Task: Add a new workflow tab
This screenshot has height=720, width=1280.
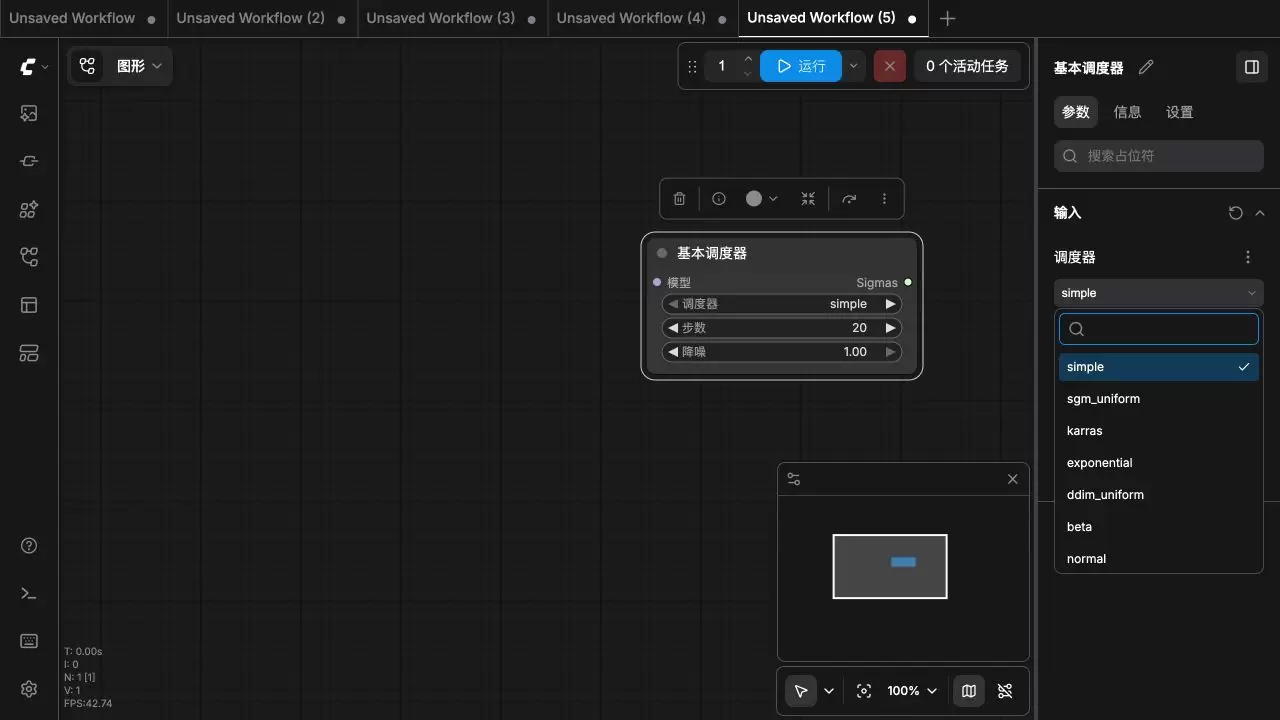Action: click(948, 18)
